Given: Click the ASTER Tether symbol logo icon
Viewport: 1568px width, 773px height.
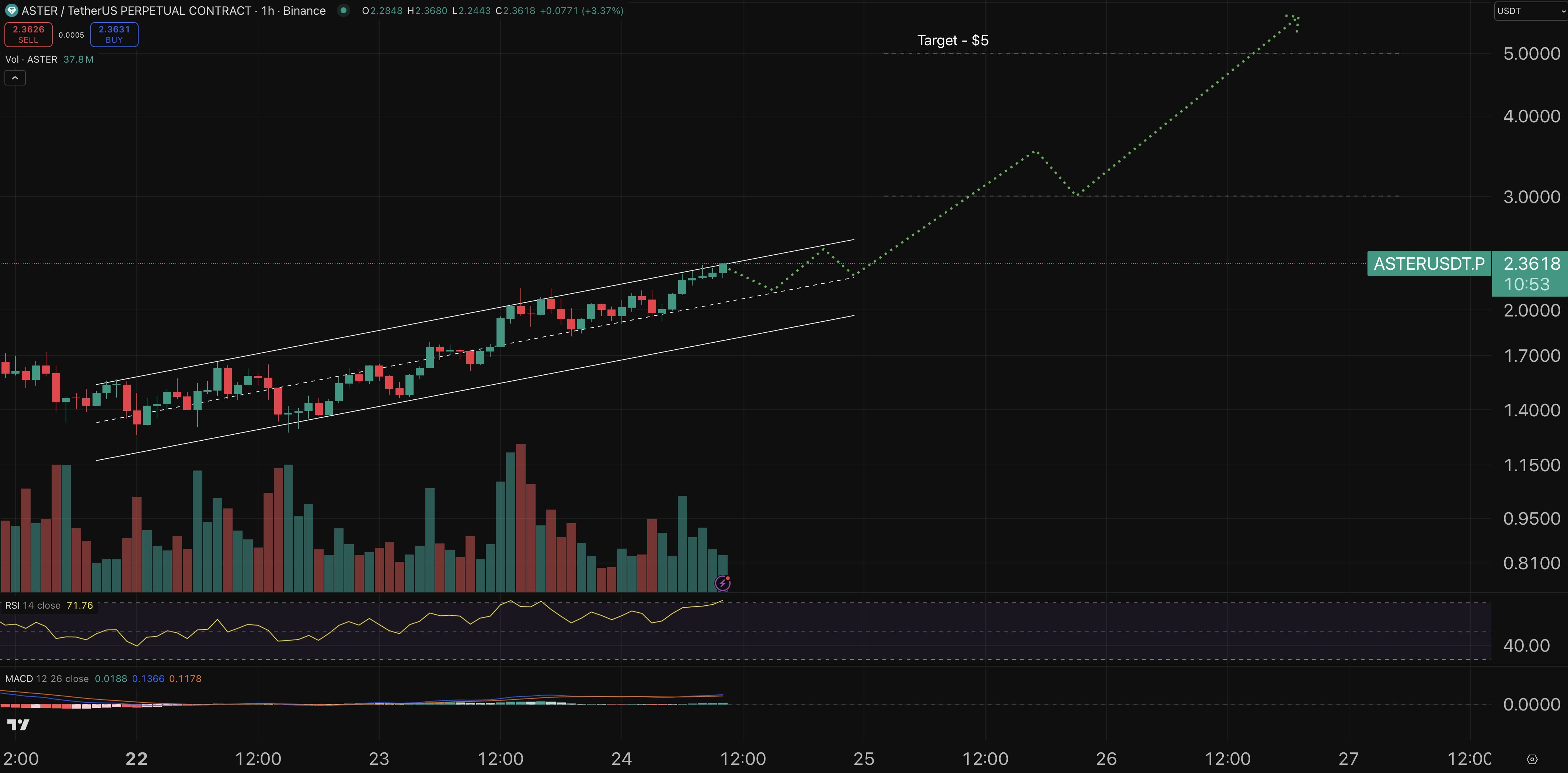Looking at the screenshot, I should pyautogui.click(x=11, y=10).
